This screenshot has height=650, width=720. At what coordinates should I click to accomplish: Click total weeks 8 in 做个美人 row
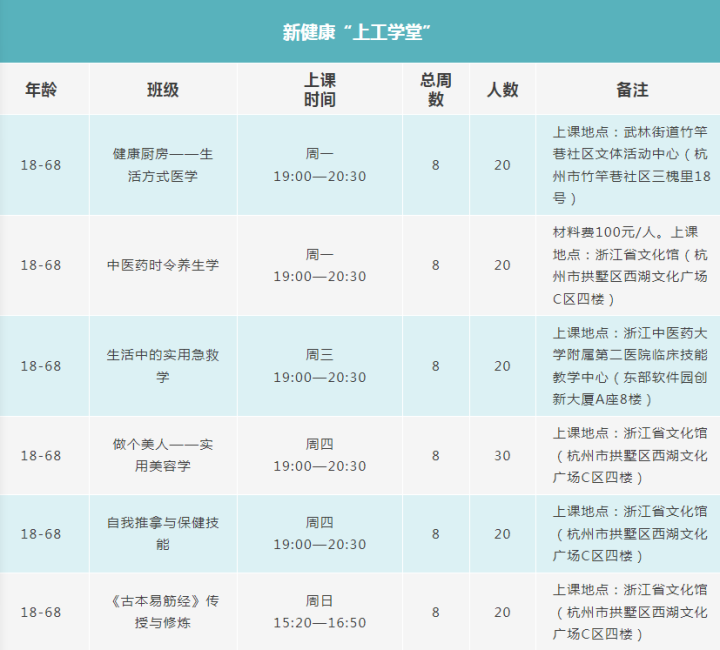click(435, 456)
